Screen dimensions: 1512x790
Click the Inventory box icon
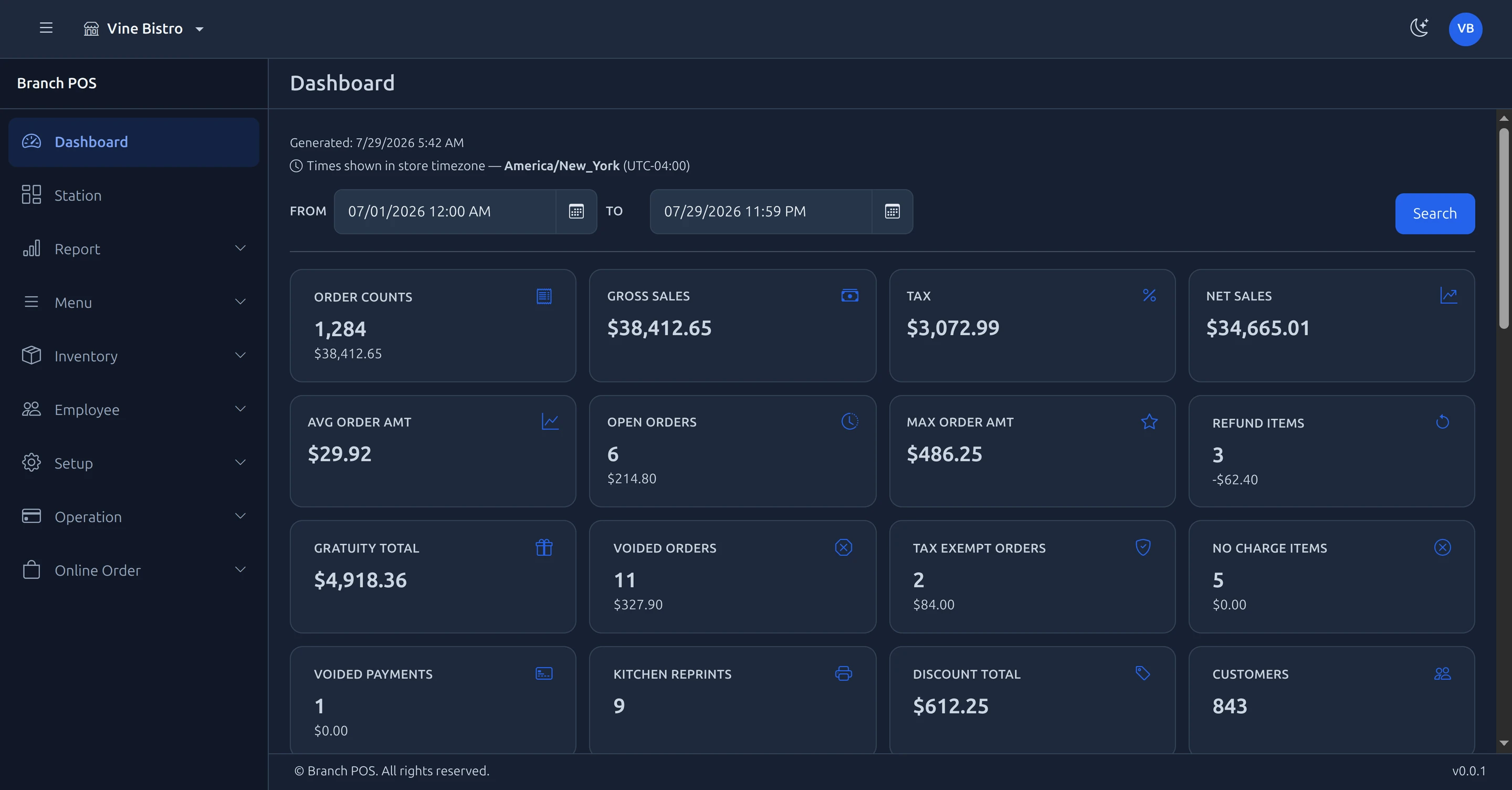click(x=31, y=356)
